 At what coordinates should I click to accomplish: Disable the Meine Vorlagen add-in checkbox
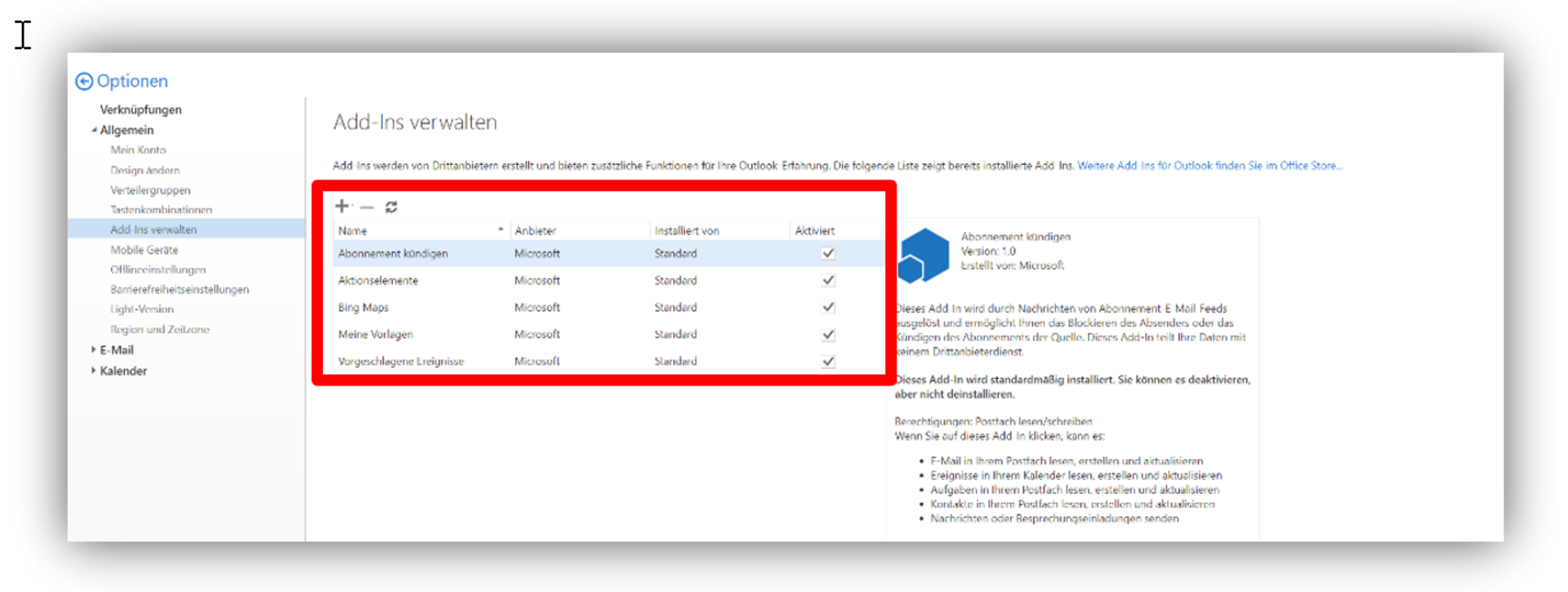[x=828, y=334]
